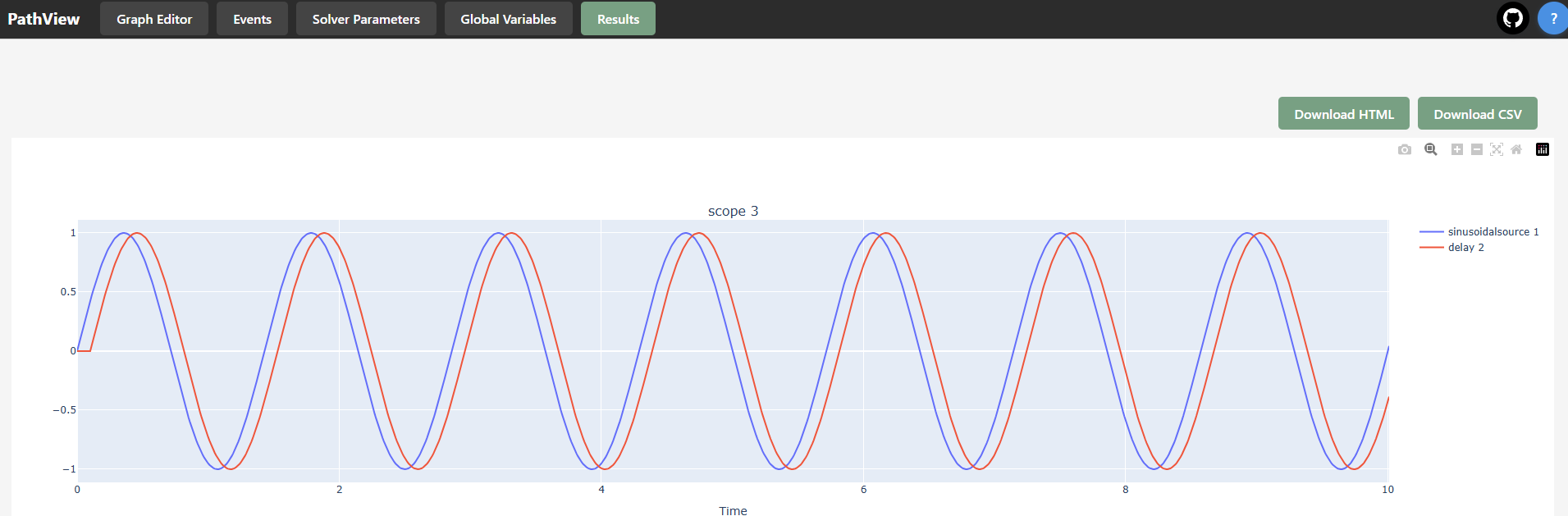This screenshot has height=516, width=1568.
Task: Open the Events tab
Action: [x=252, y=19]
